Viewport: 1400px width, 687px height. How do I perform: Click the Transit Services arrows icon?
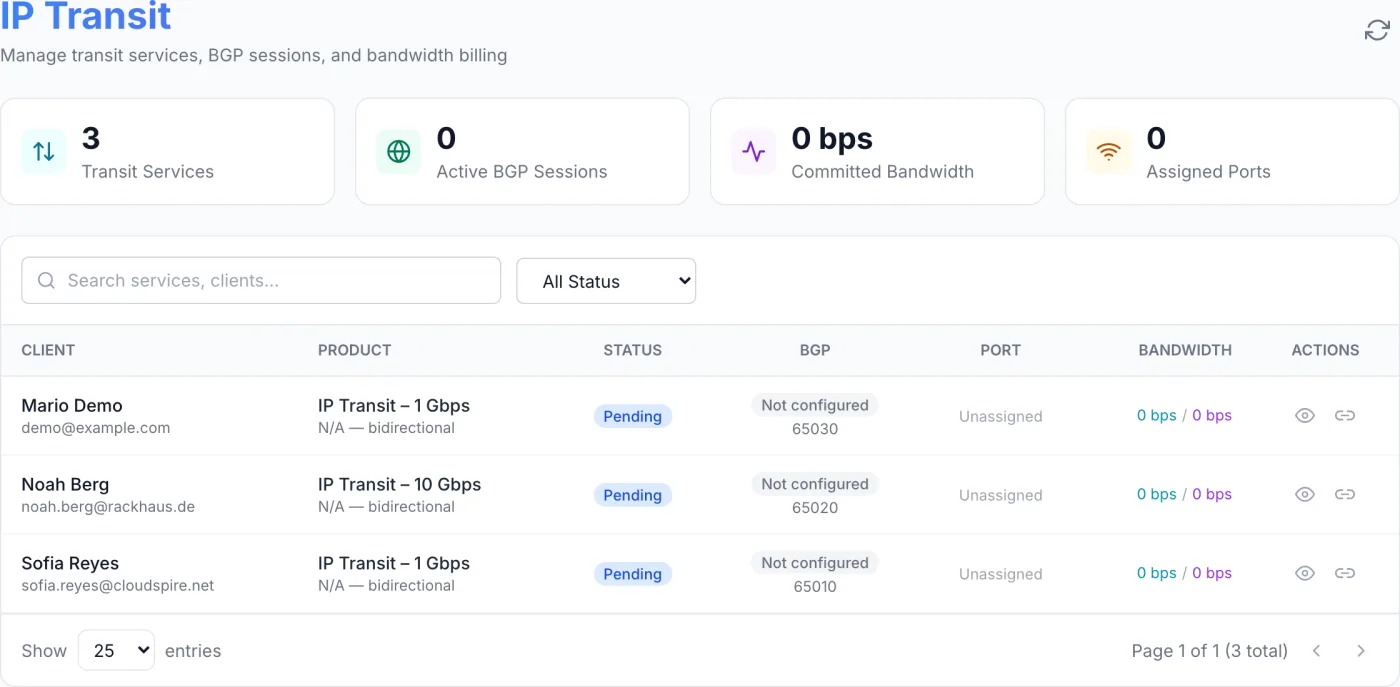point(44,152)
